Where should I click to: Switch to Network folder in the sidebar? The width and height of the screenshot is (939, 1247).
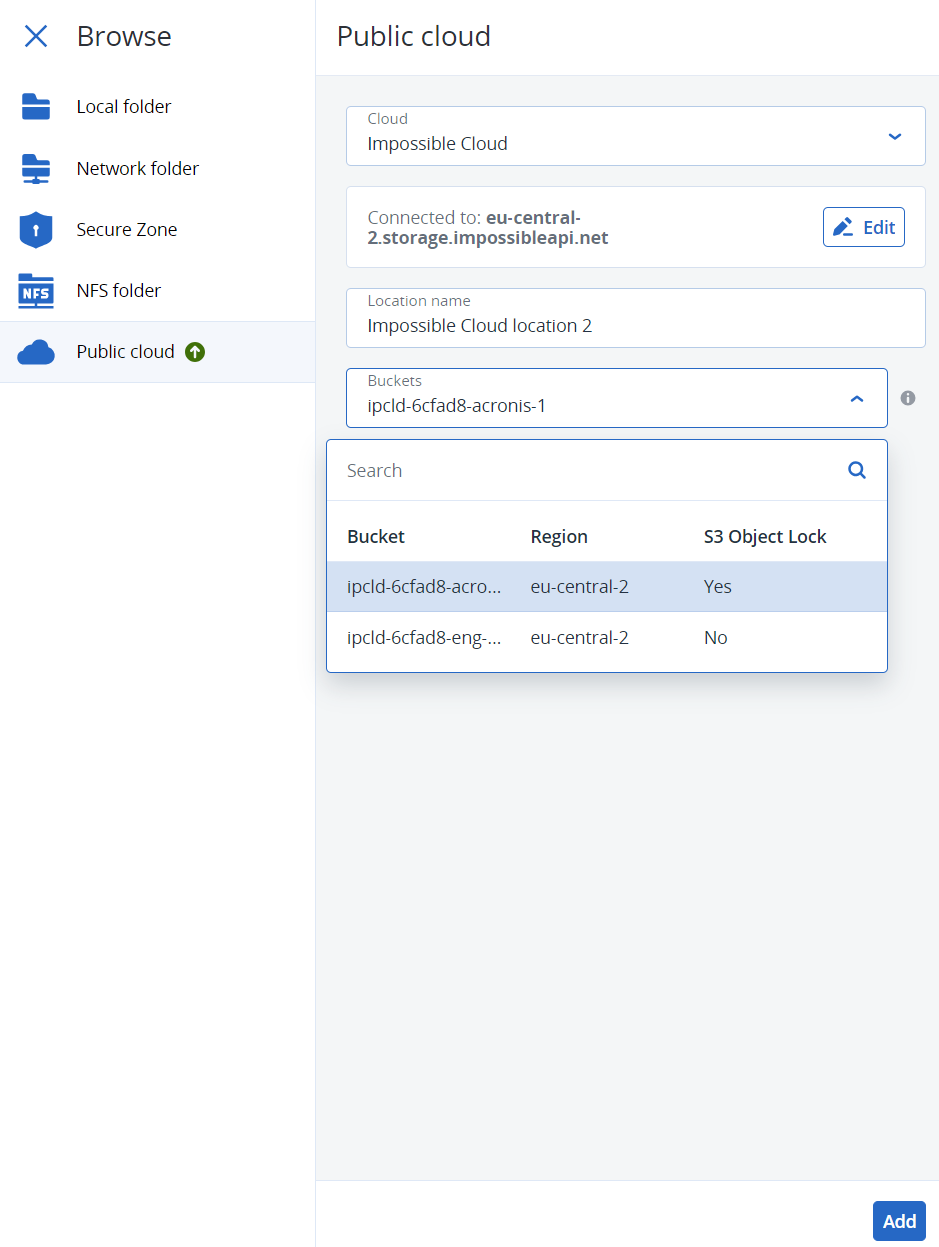tap(137, 168)
